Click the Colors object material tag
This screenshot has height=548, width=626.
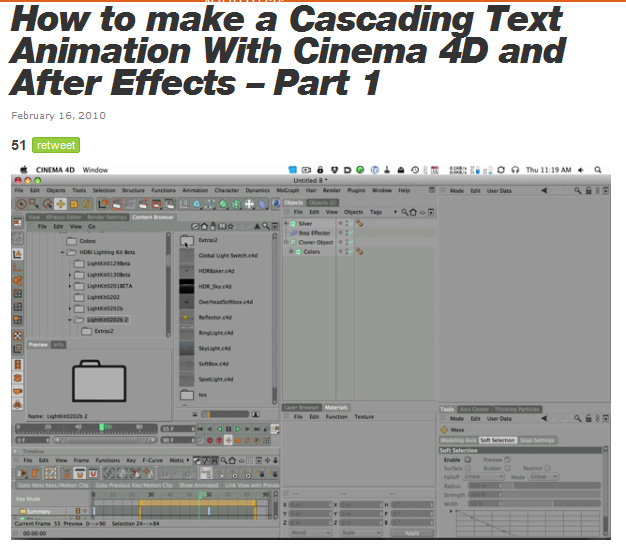click(359, 251)
